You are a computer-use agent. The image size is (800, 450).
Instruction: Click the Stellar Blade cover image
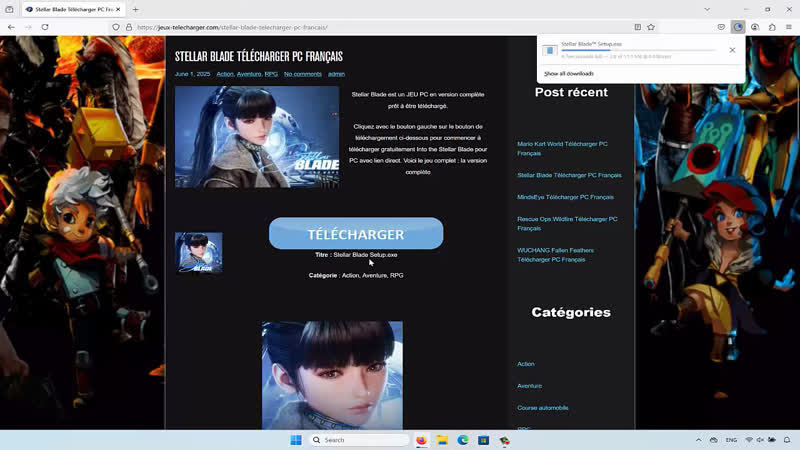[x=257, y=137]
